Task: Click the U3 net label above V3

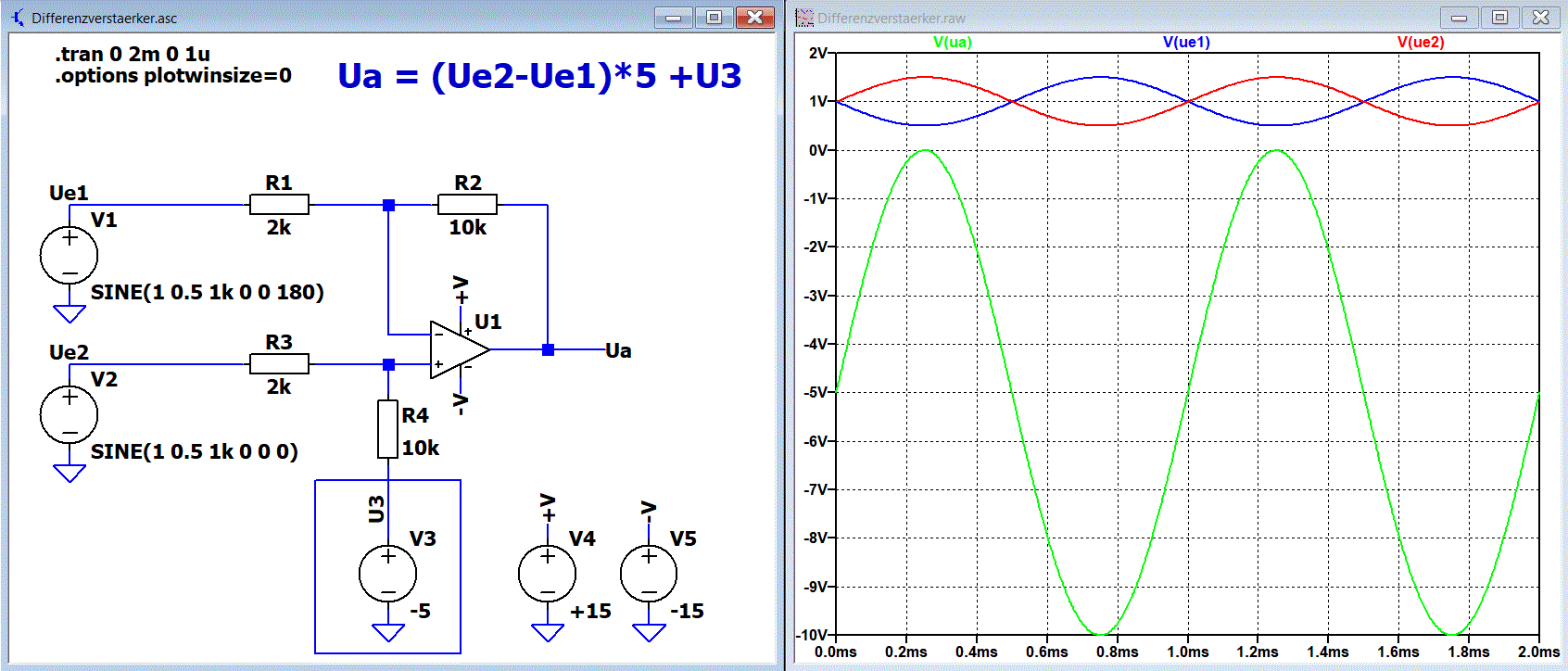Action: tap(376, 509)
